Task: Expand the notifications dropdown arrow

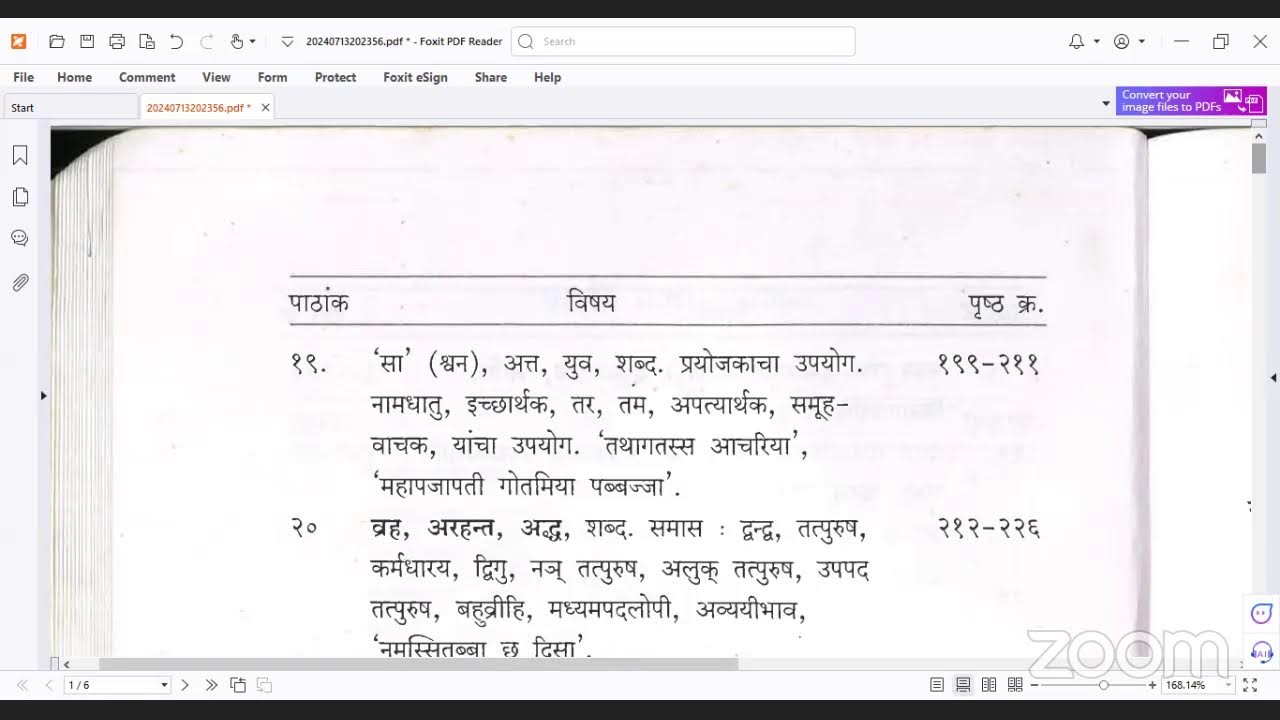Action: coord(1097,42)
